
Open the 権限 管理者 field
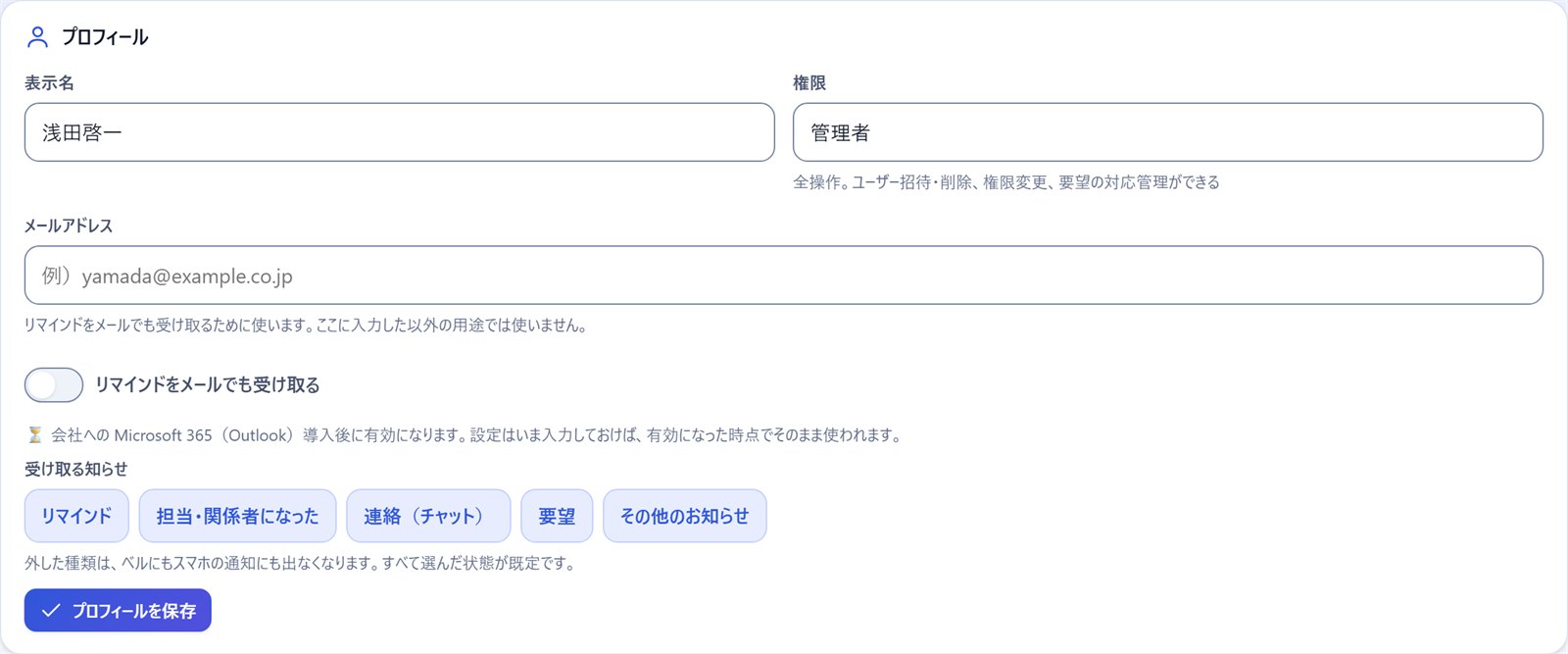[x=1167, y=132]
